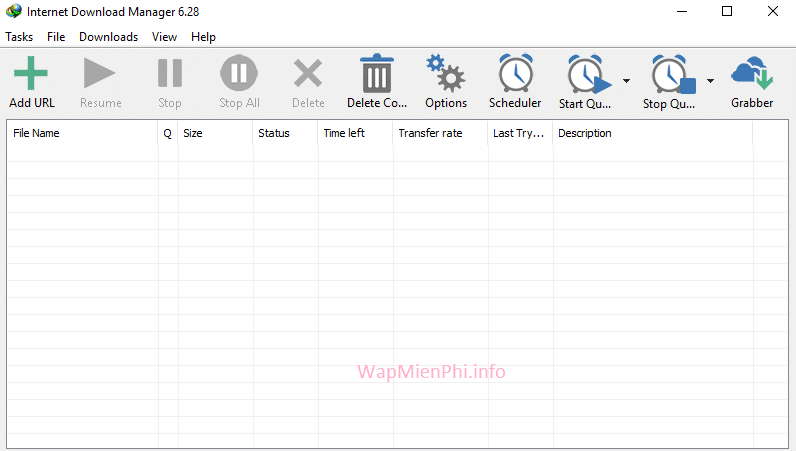Open the View menu

click(x=164, y=37)
